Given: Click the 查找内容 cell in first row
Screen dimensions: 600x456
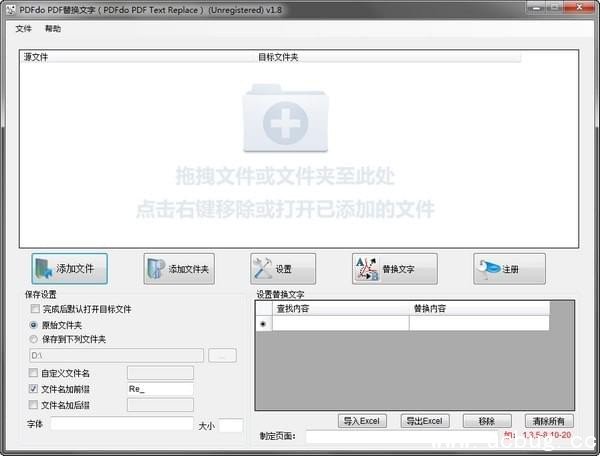Looking at the screenshot, I should click(x=340, y=324).
